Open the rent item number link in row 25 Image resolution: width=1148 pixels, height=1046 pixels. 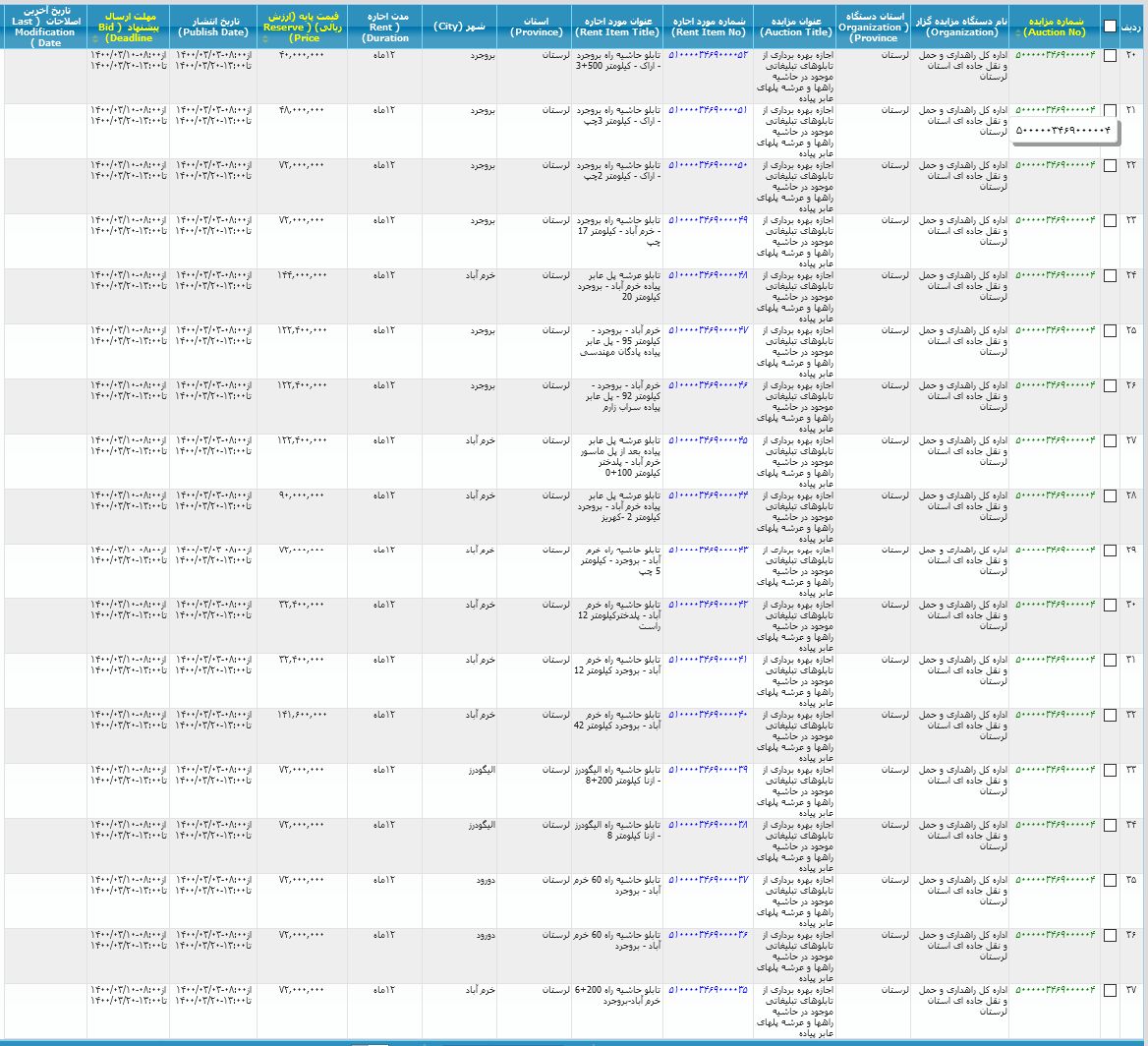[708, 330]
